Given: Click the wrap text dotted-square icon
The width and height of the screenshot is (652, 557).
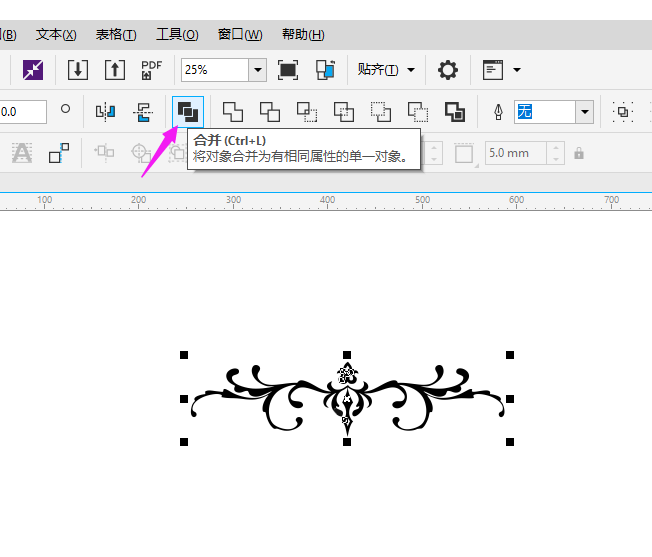Looking at the screenshot, I should 622,111.
